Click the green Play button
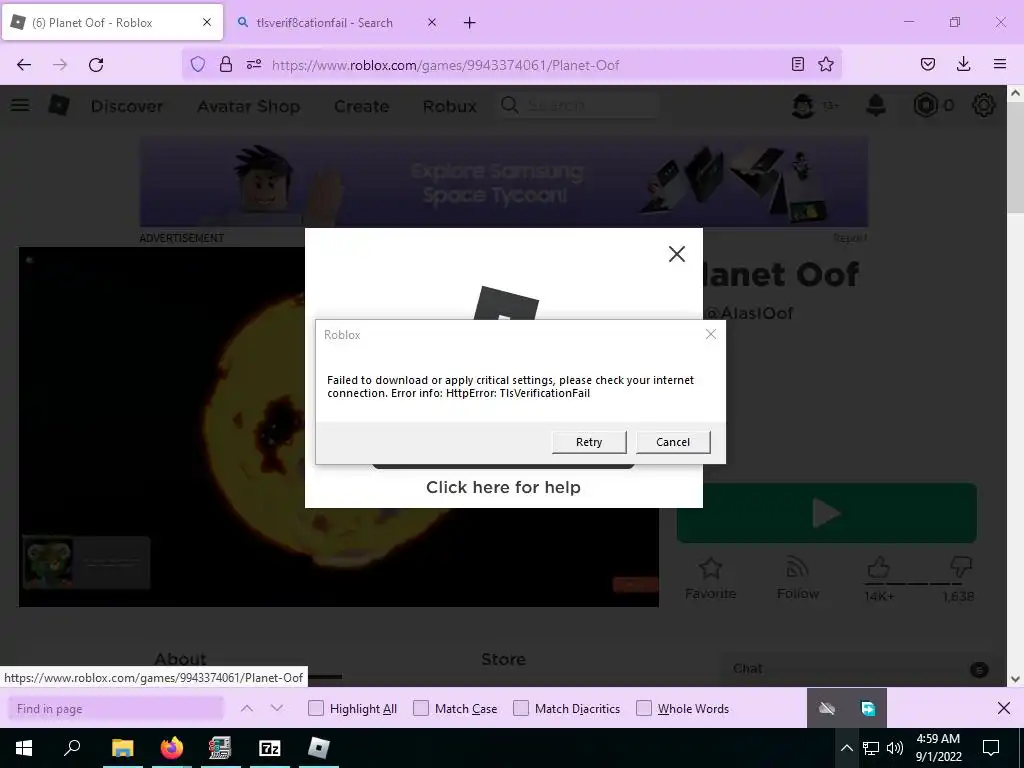This screenshot has height=768, width=1024. 827,513
